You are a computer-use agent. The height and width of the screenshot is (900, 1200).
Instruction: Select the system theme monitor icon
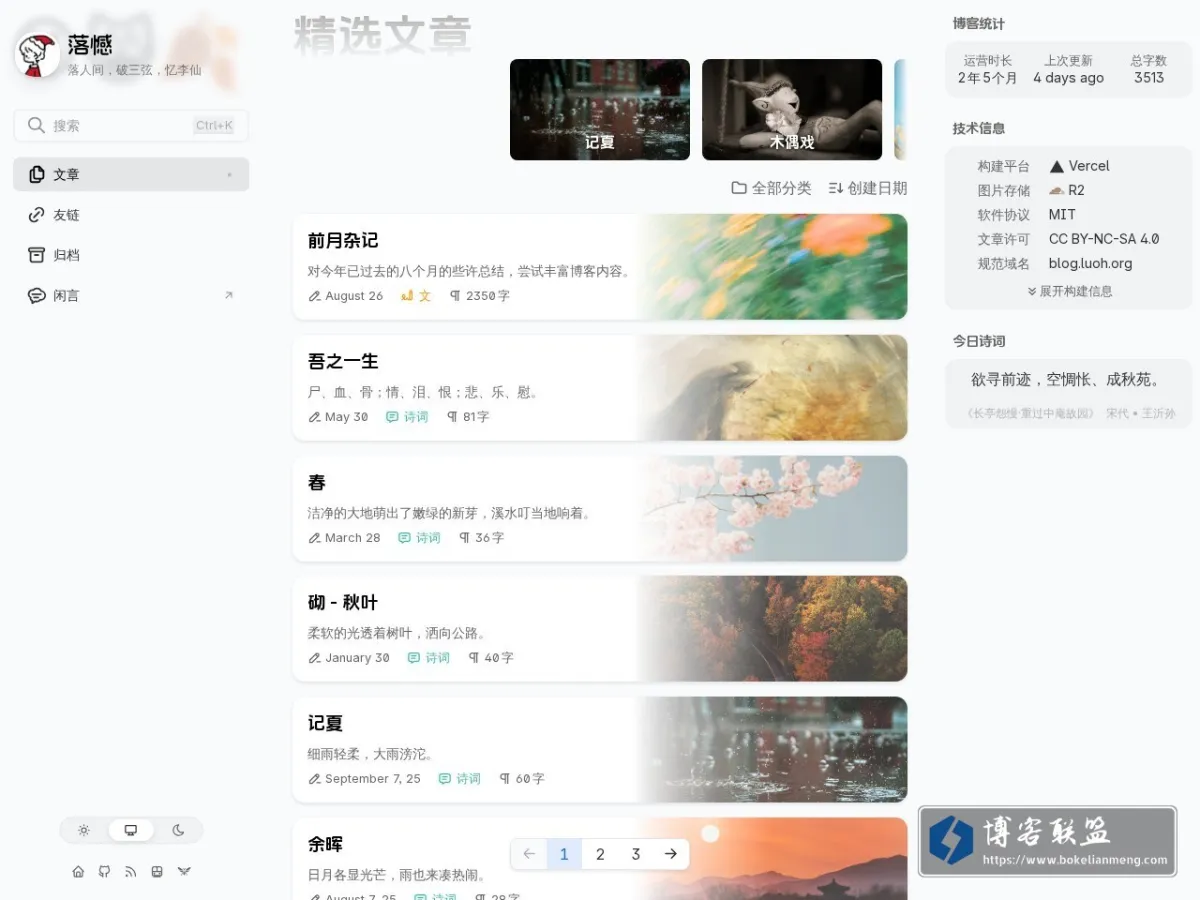pyautogui.click(x=131, y=830)
